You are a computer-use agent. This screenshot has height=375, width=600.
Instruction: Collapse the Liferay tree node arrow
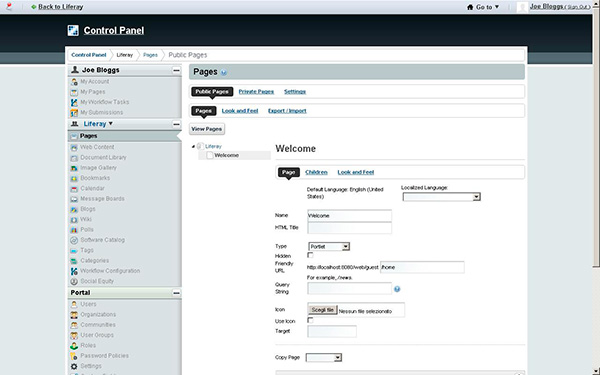pyautogui.click(x=193, y=147)
